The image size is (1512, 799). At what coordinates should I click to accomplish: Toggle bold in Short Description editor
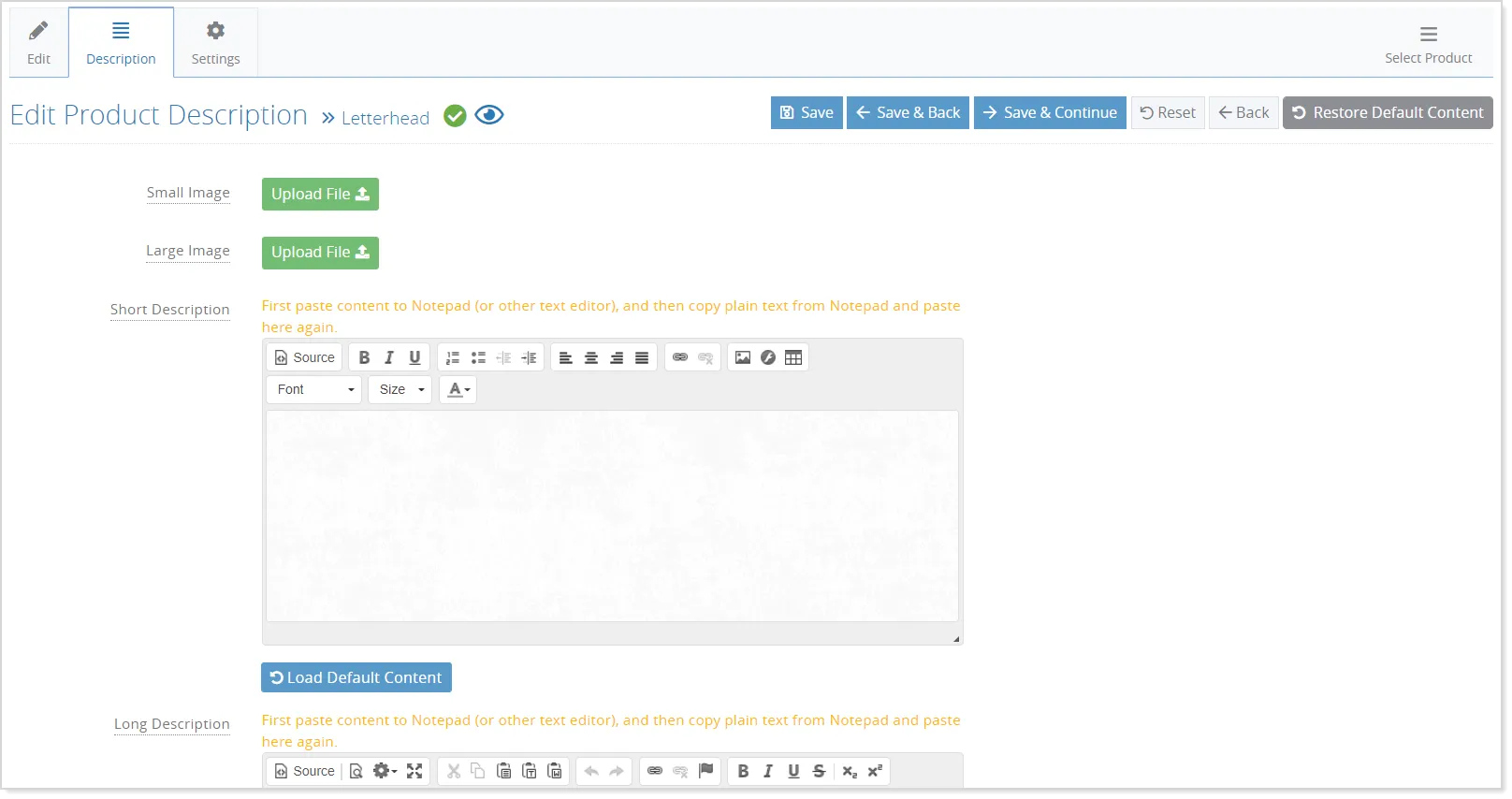pos(364,357)
